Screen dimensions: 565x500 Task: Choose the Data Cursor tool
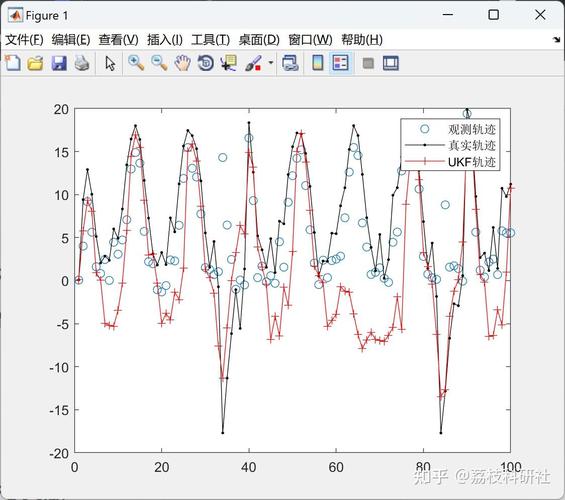pyautogui.click(x=229, y=63)
